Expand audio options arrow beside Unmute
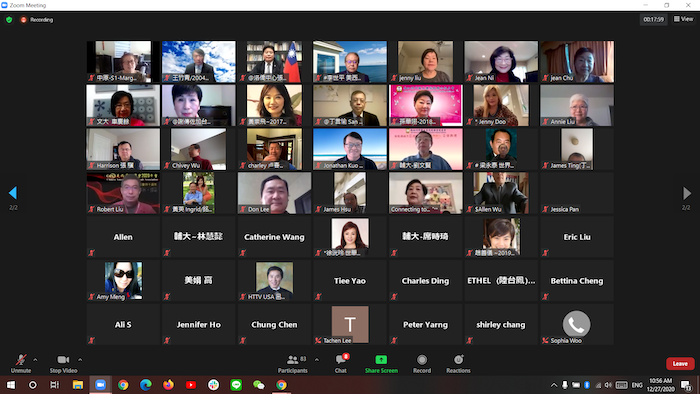Screen dimensions: 700x394 click(35, 360)
